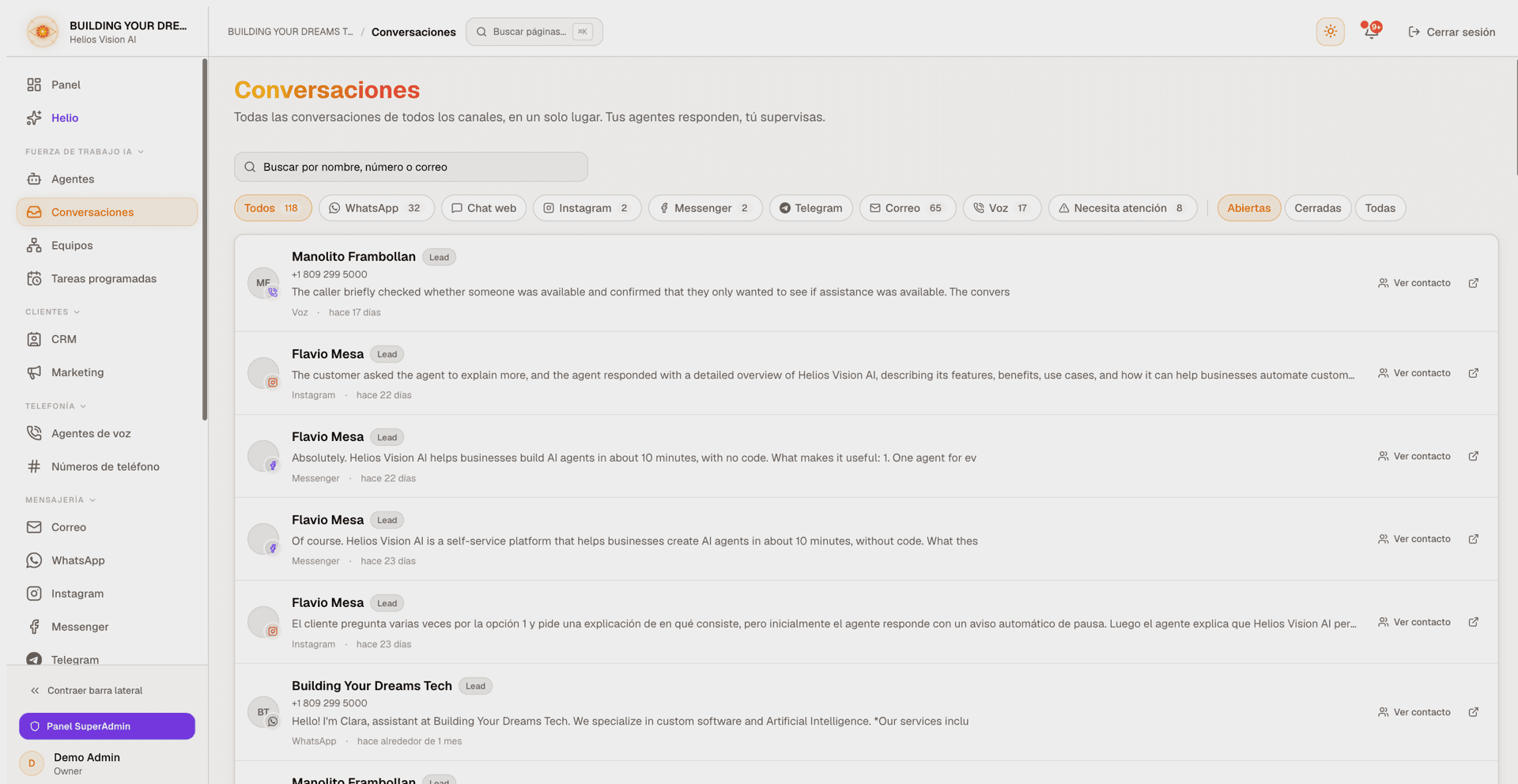Show Todas status conversations

(x=1380, y=208)
